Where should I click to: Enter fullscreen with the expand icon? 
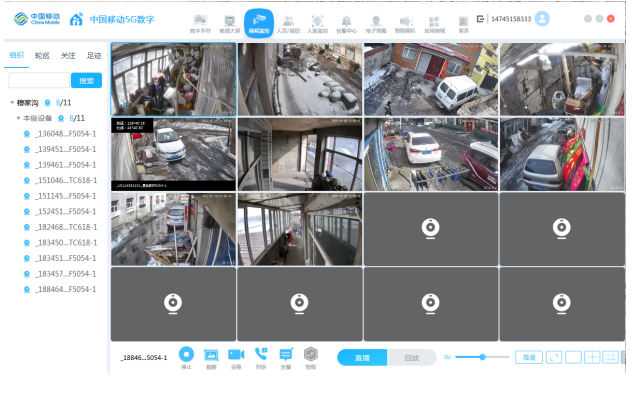[554, 357]
